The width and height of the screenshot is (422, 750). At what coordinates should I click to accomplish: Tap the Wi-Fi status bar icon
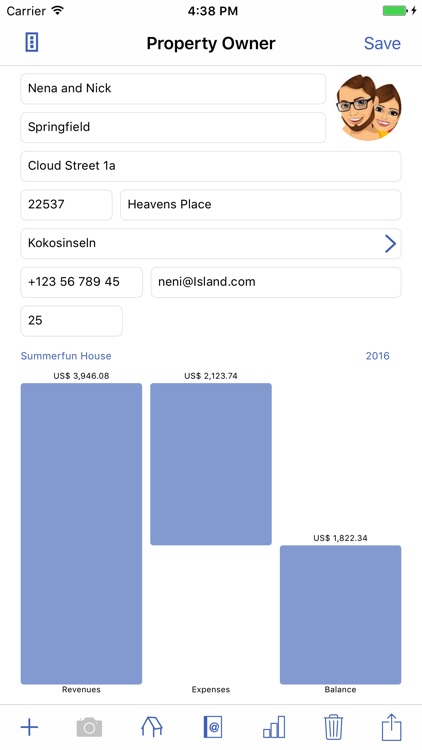[x=58, y=11]
